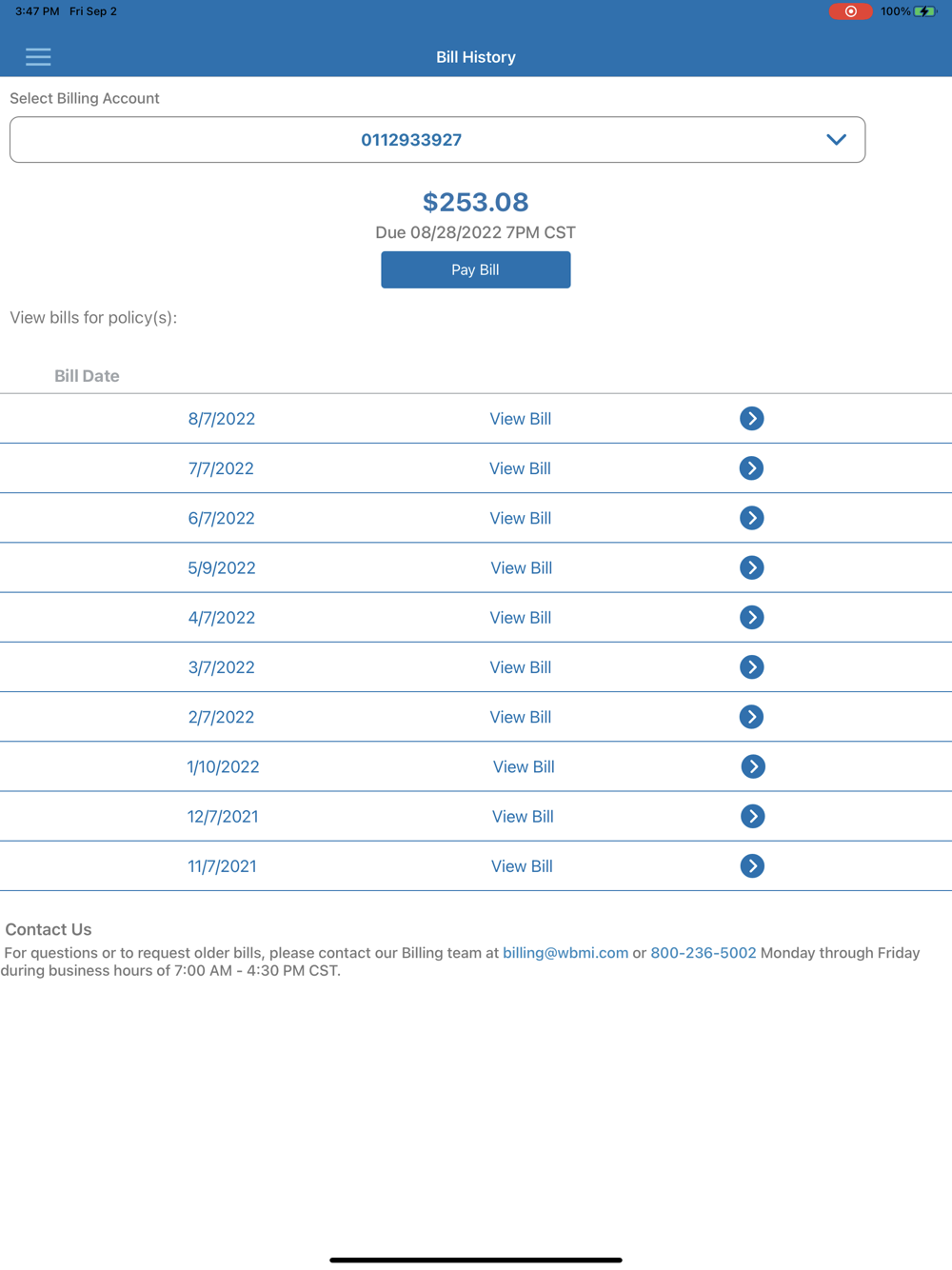Select the 3/7/2022 bill date
This screenshot has width=952, height=1270.
pyautogui.click(x=221, y=667)
